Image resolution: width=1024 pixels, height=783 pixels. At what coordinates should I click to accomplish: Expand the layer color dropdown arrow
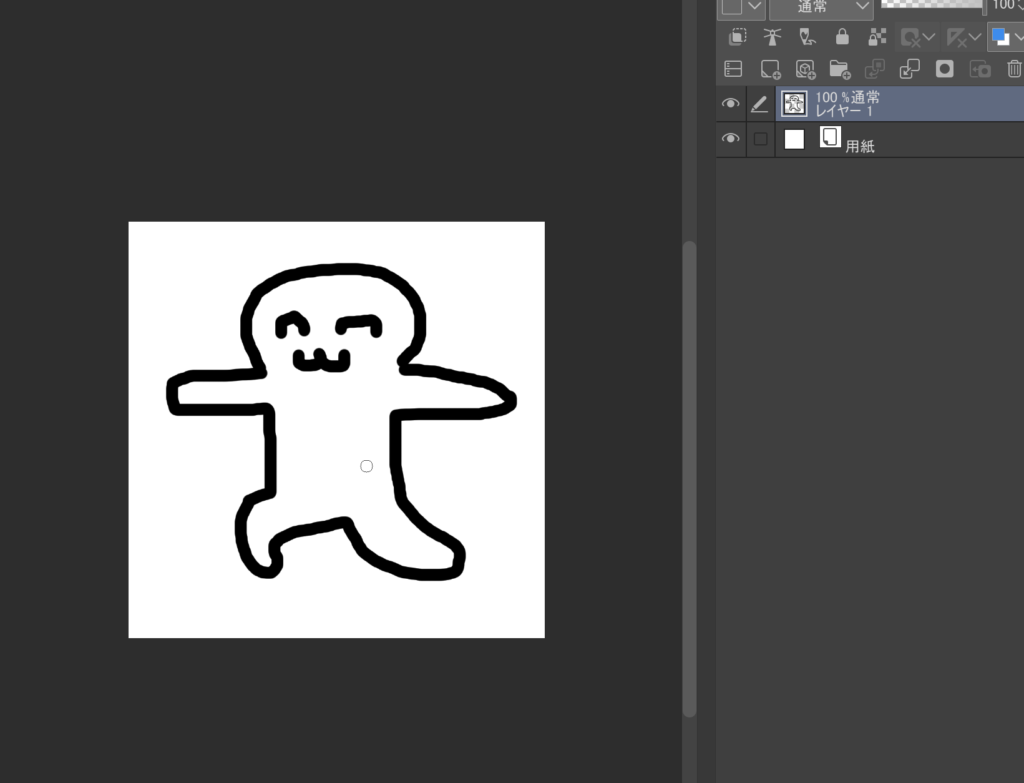point(1018,37)
